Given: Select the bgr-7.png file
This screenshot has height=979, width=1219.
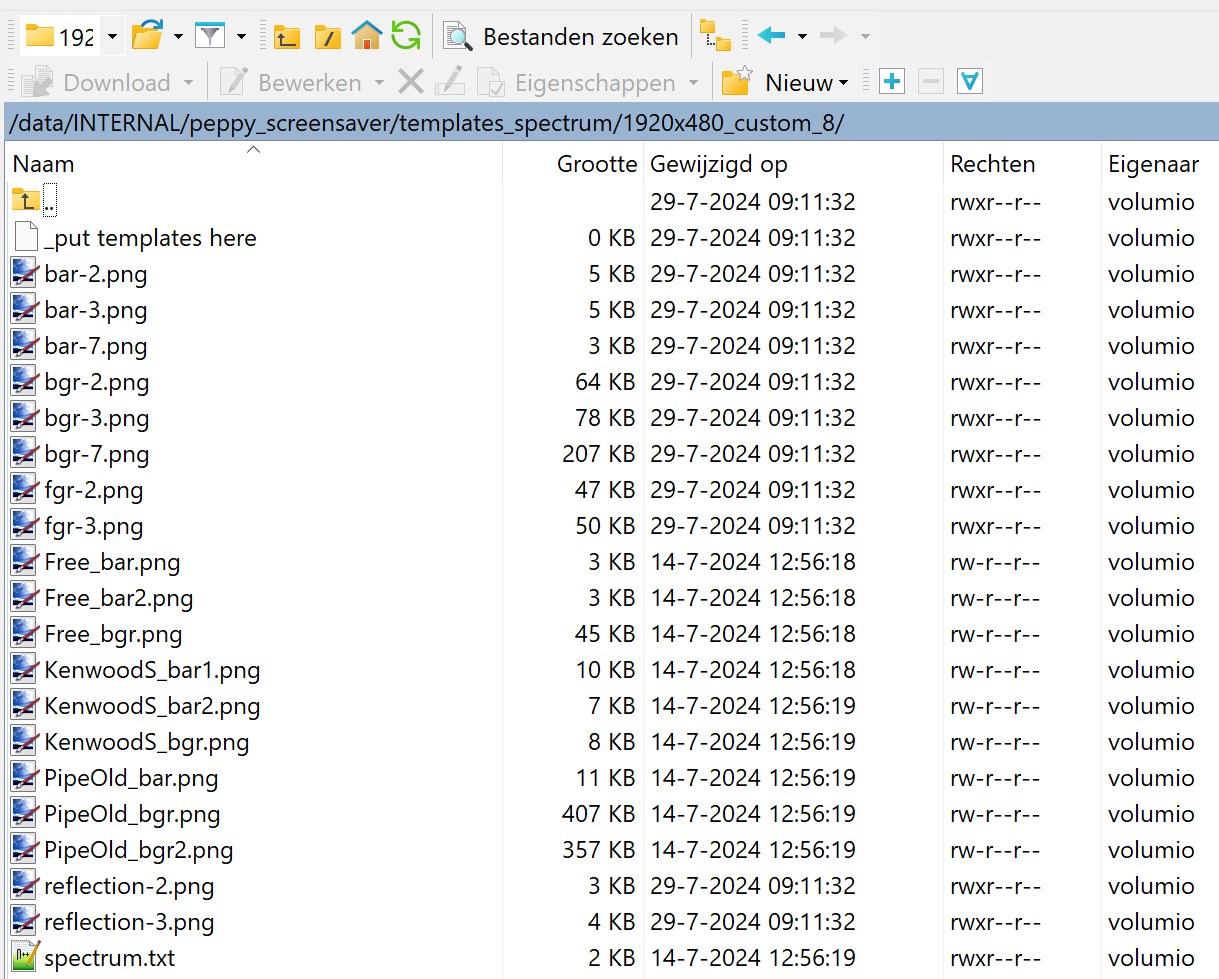Looking at the screenshot, I should (x=97, y=454).
